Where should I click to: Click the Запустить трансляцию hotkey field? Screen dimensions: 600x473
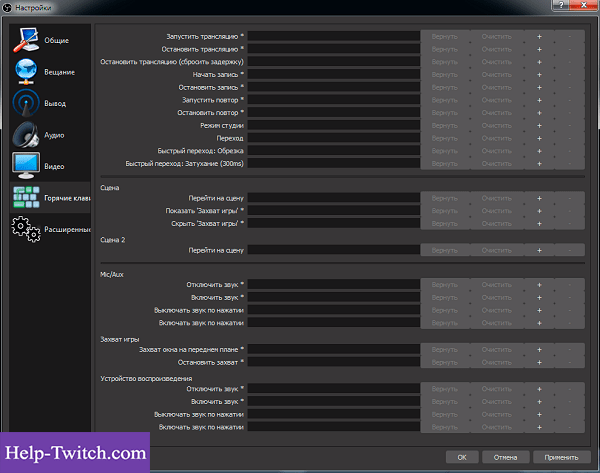(x=333, y=36)
